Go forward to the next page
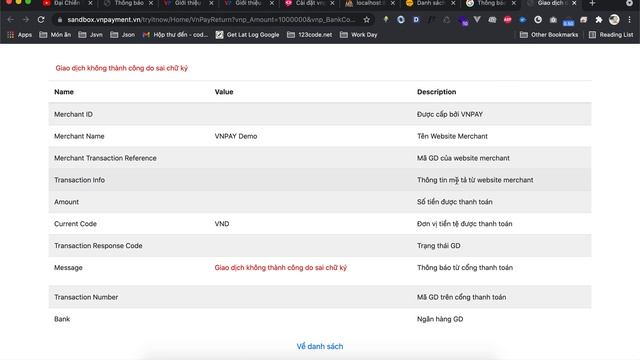 [x=26, y=20]
